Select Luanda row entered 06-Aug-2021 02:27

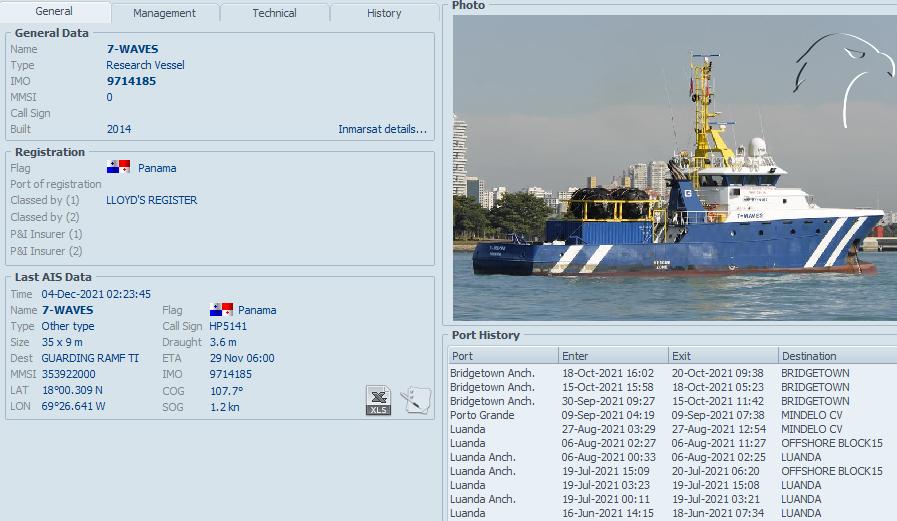click(673, 443)
